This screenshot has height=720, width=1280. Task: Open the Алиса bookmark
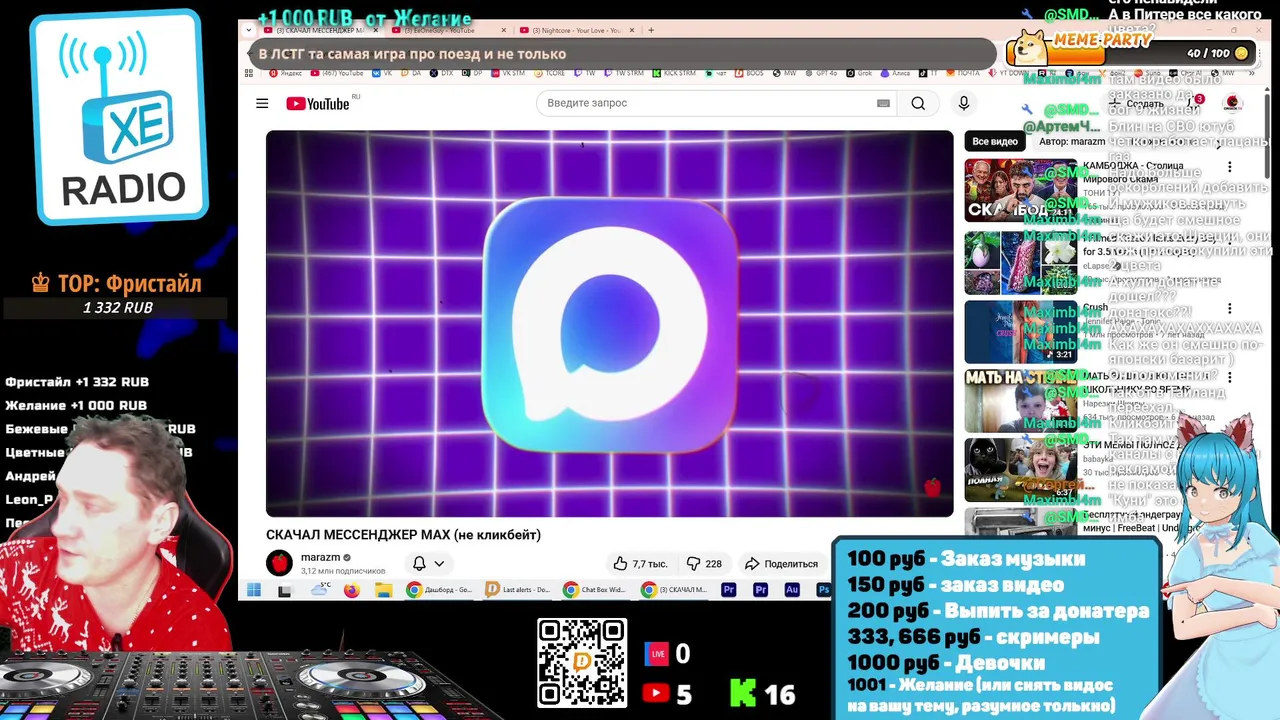tap(893, 73)
